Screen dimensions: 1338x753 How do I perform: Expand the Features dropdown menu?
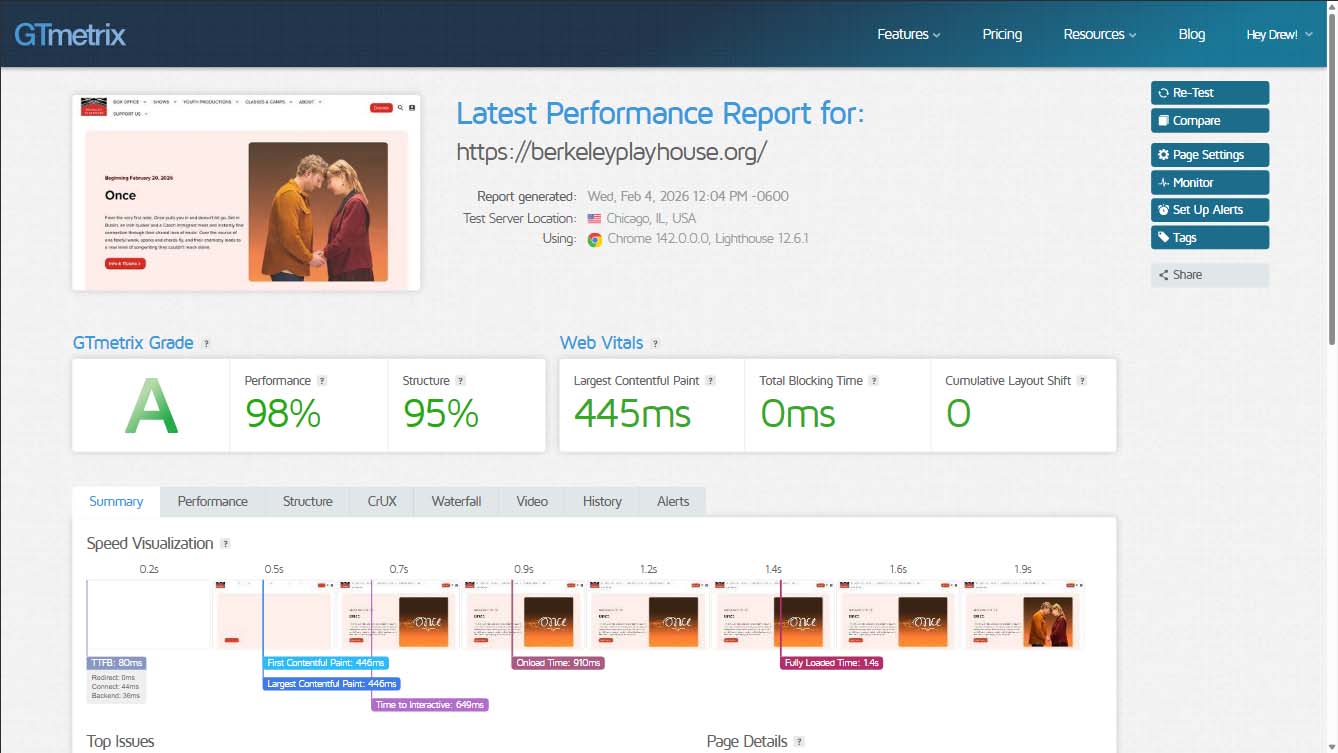pos(908,34)
